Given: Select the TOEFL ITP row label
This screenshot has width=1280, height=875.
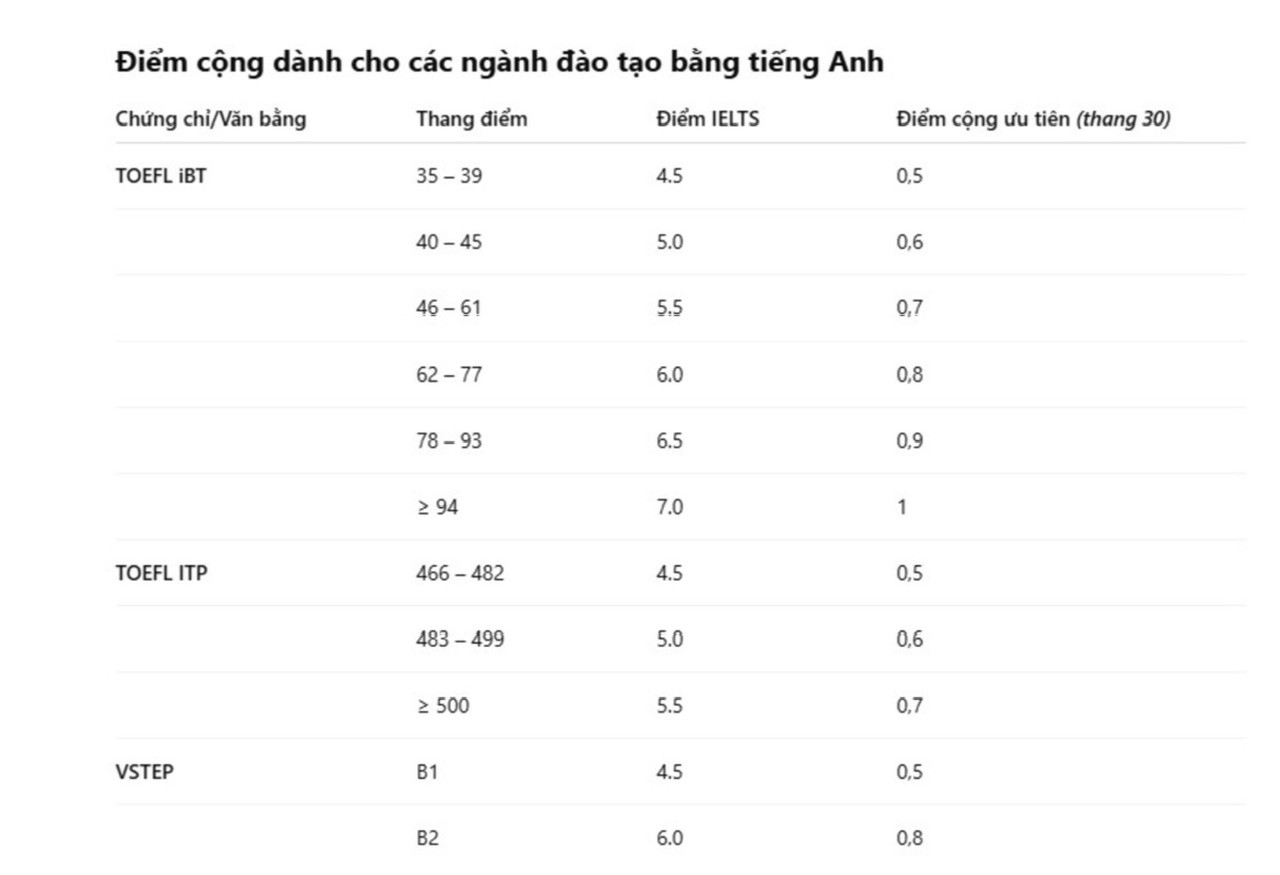Looking at the screenshot, I should tap(162, 573).
